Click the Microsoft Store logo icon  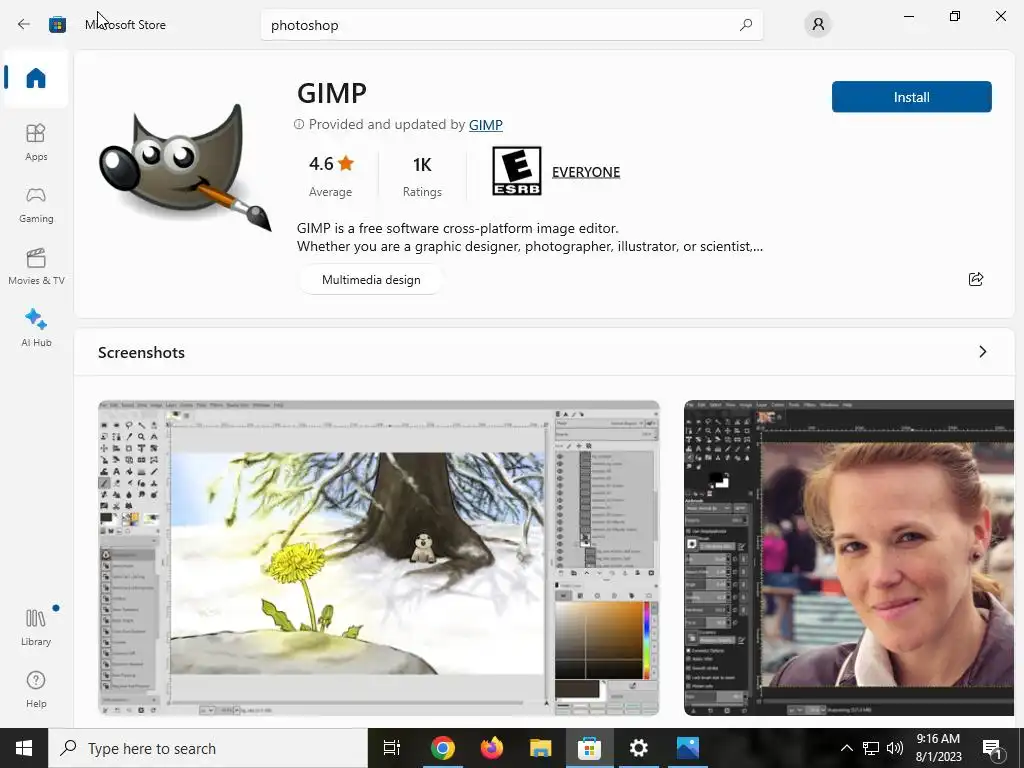point(57,25)
